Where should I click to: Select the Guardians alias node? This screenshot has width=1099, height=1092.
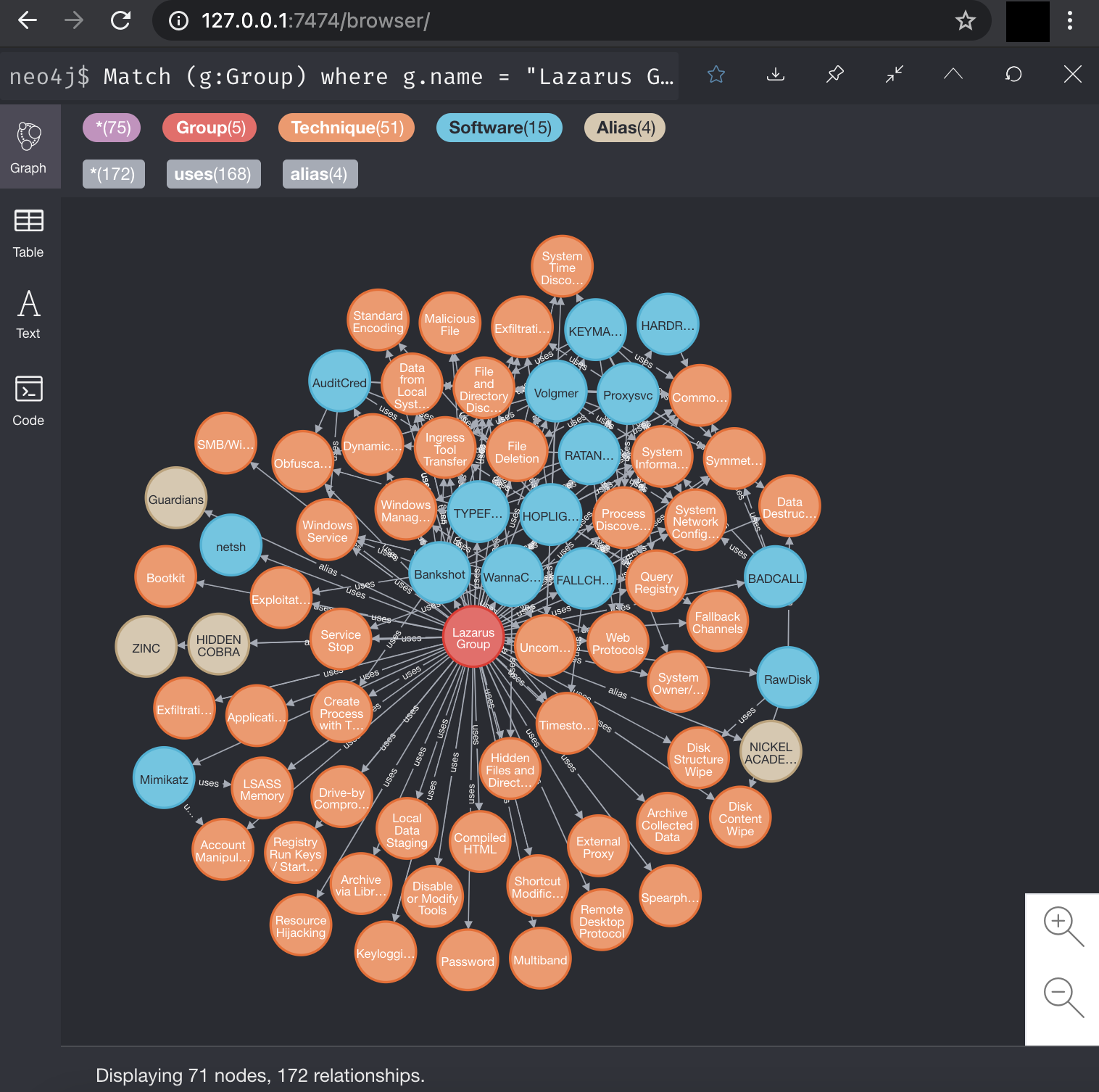[176, 499]
